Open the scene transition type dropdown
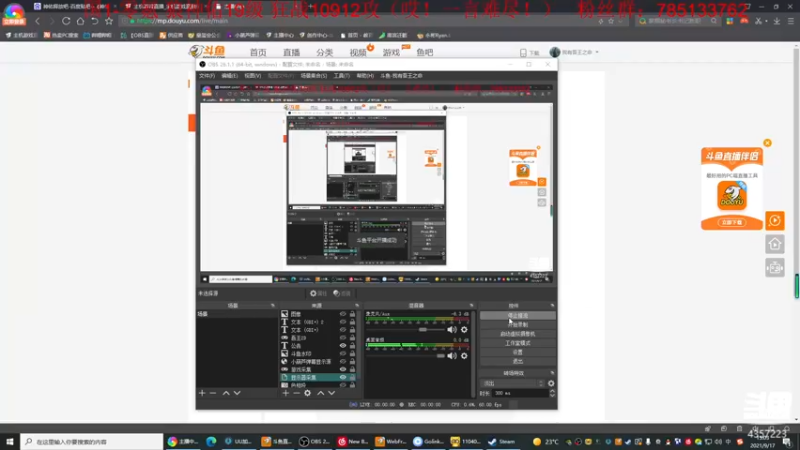 [513, 383]
